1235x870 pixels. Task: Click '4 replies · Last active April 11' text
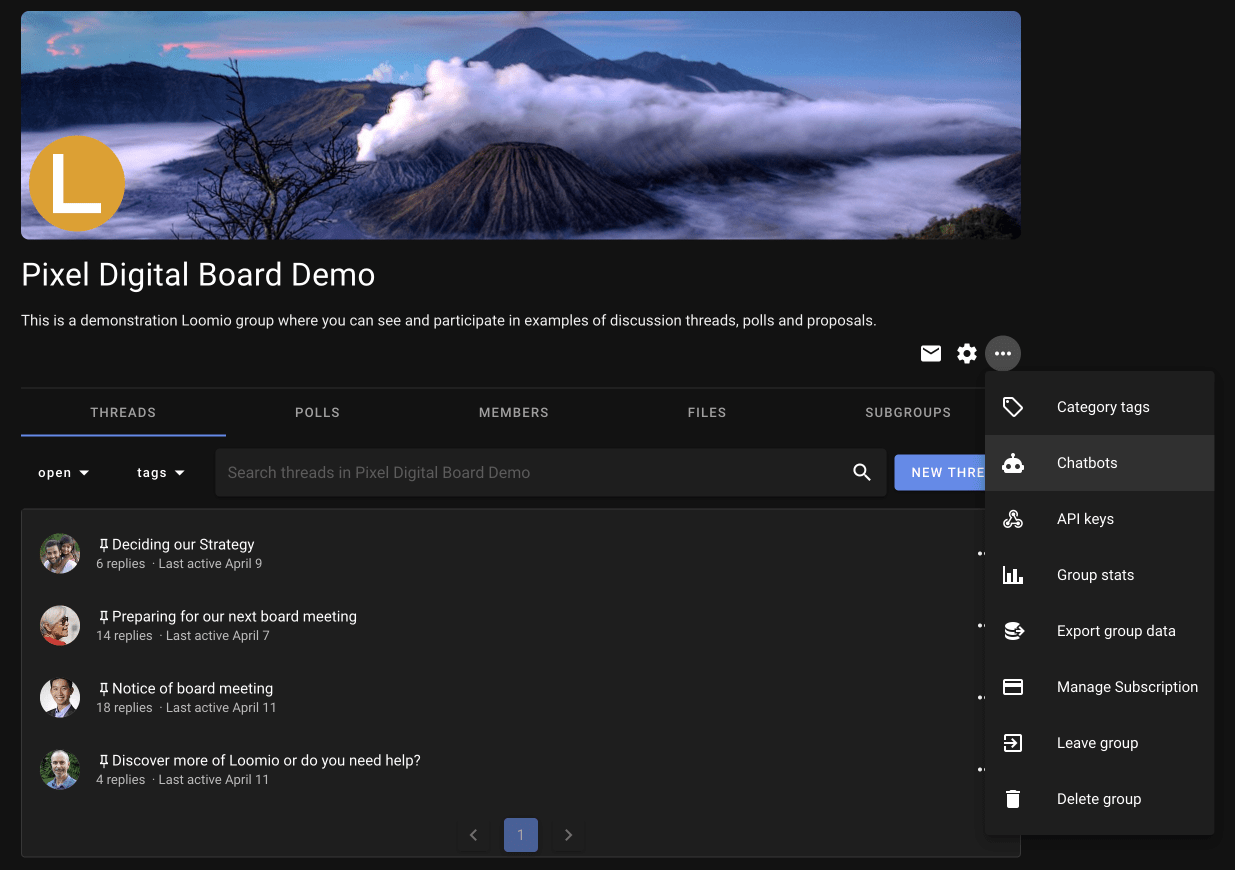pyautogui.click(x=182, y=780)
